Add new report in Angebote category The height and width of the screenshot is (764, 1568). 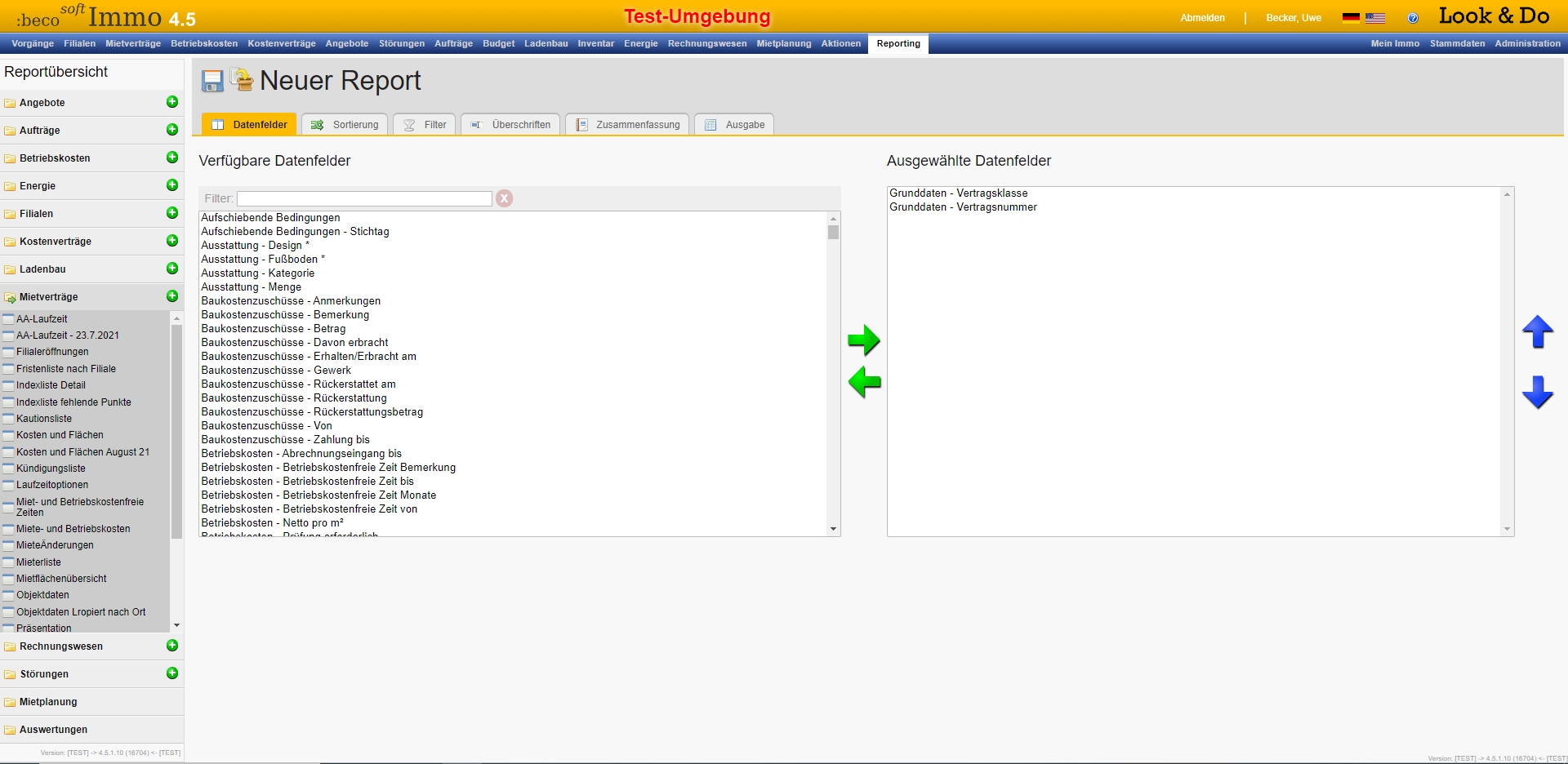(x=172, y=102)
